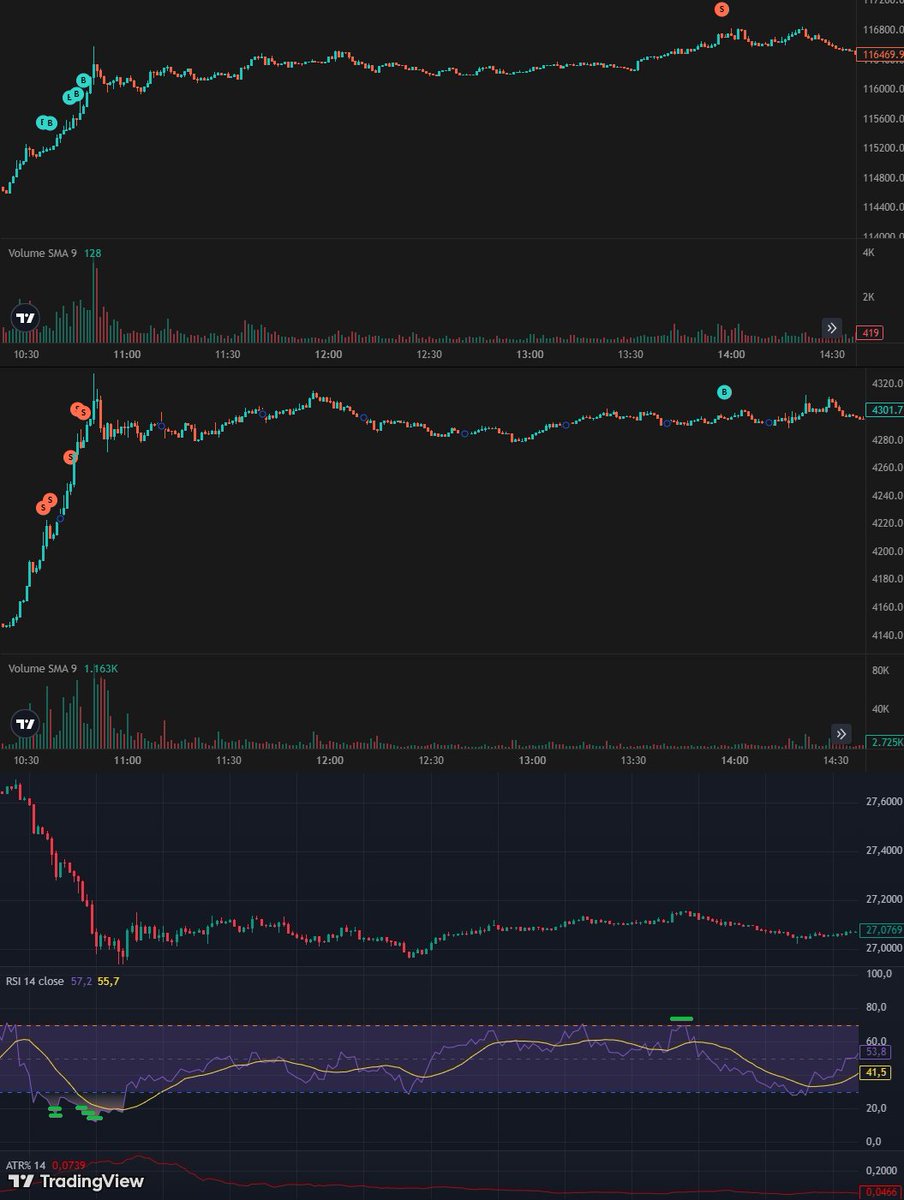Click the 27,2000 price axis label
The width and height of the screenshot is (904, 1200).
tap(882, 899)
